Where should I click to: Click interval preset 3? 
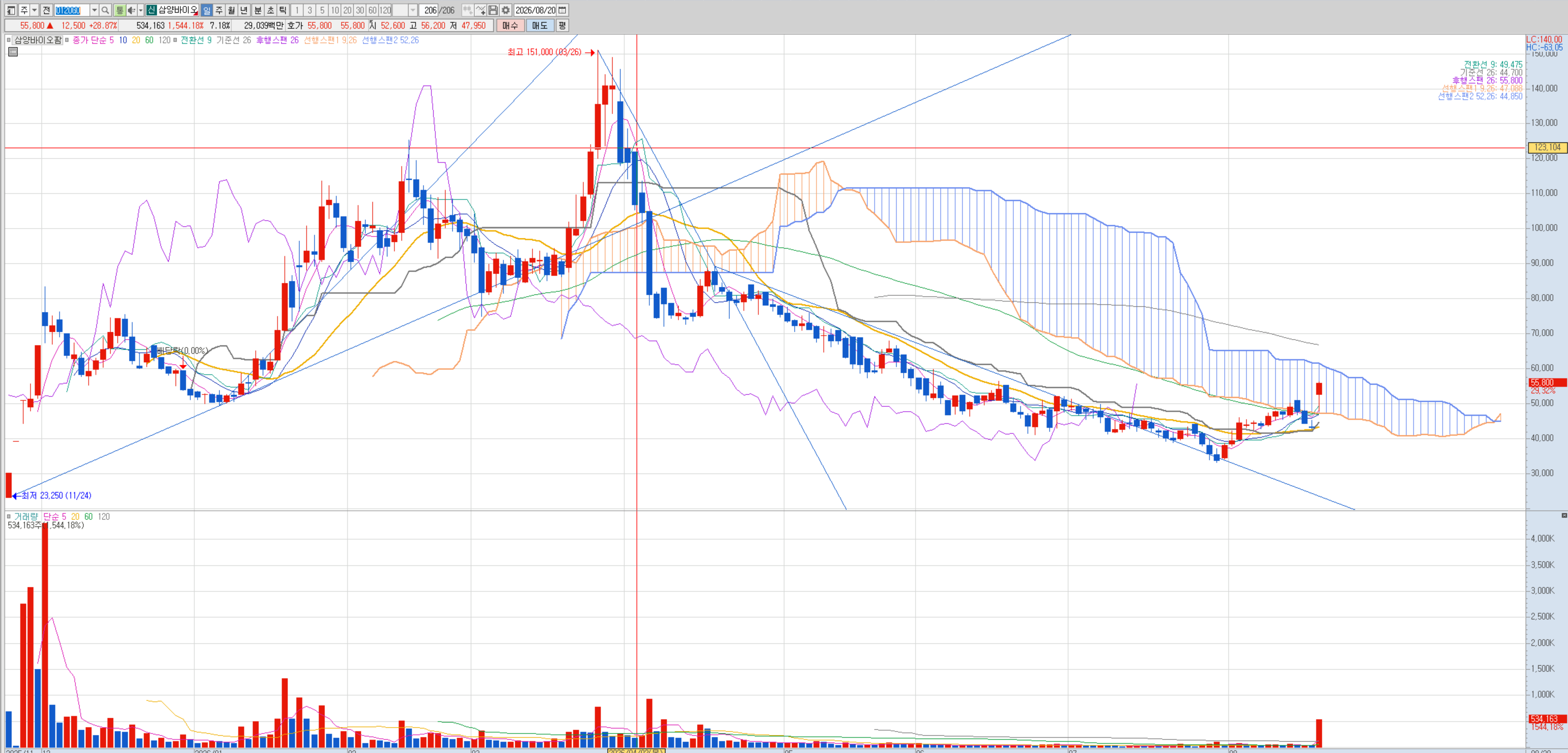(x=310, y=11)
